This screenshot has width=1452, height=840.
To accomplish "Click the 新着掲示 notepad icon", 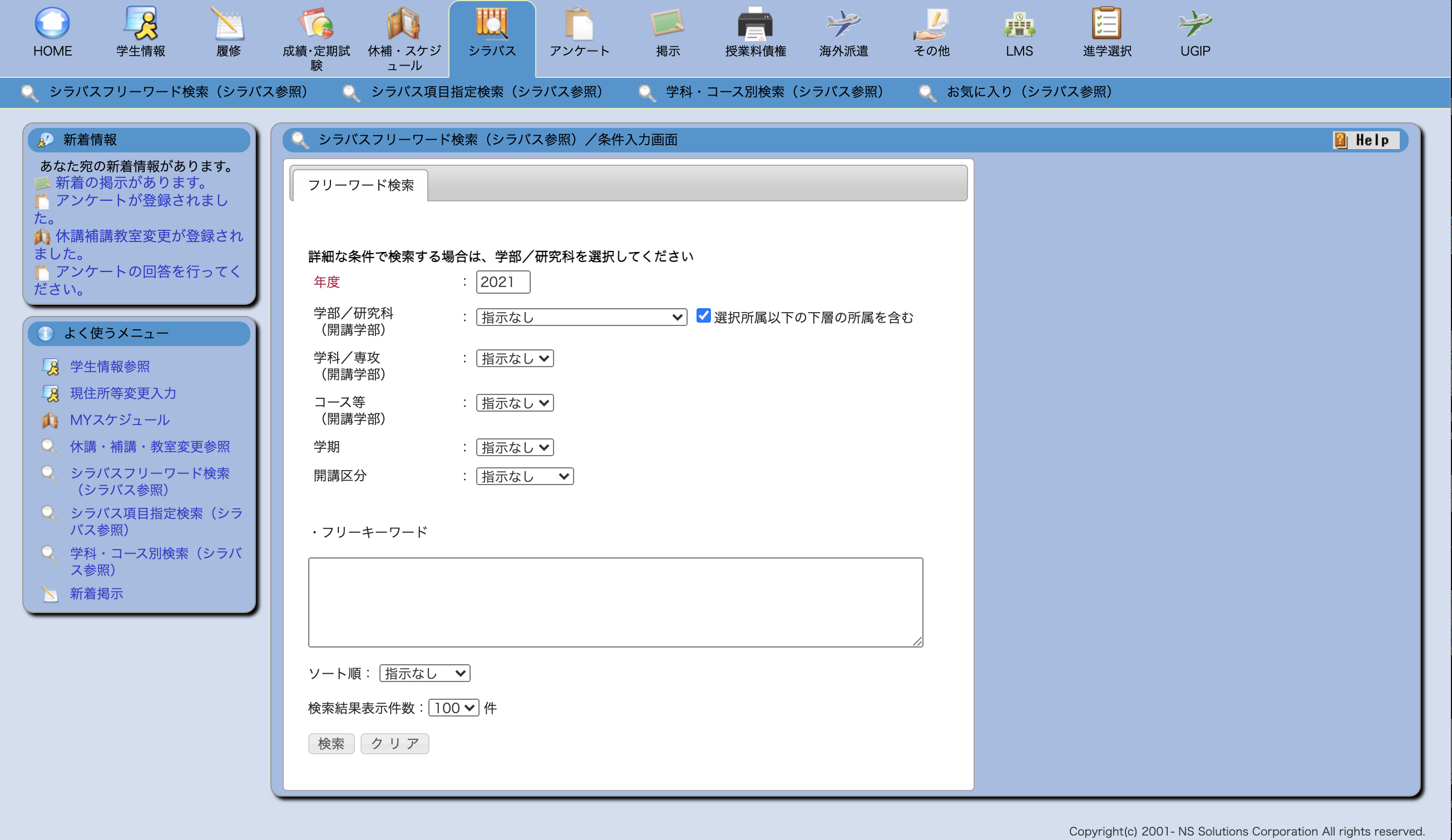I will point(50,594).
